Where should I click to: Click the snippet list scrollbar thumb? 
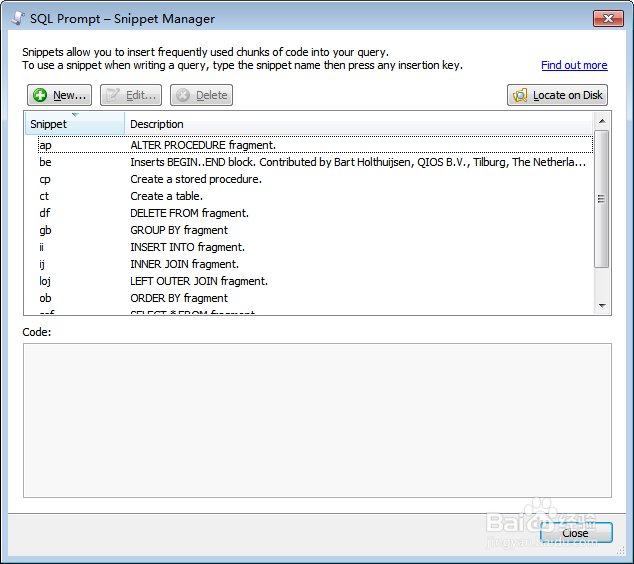(602, 199)
